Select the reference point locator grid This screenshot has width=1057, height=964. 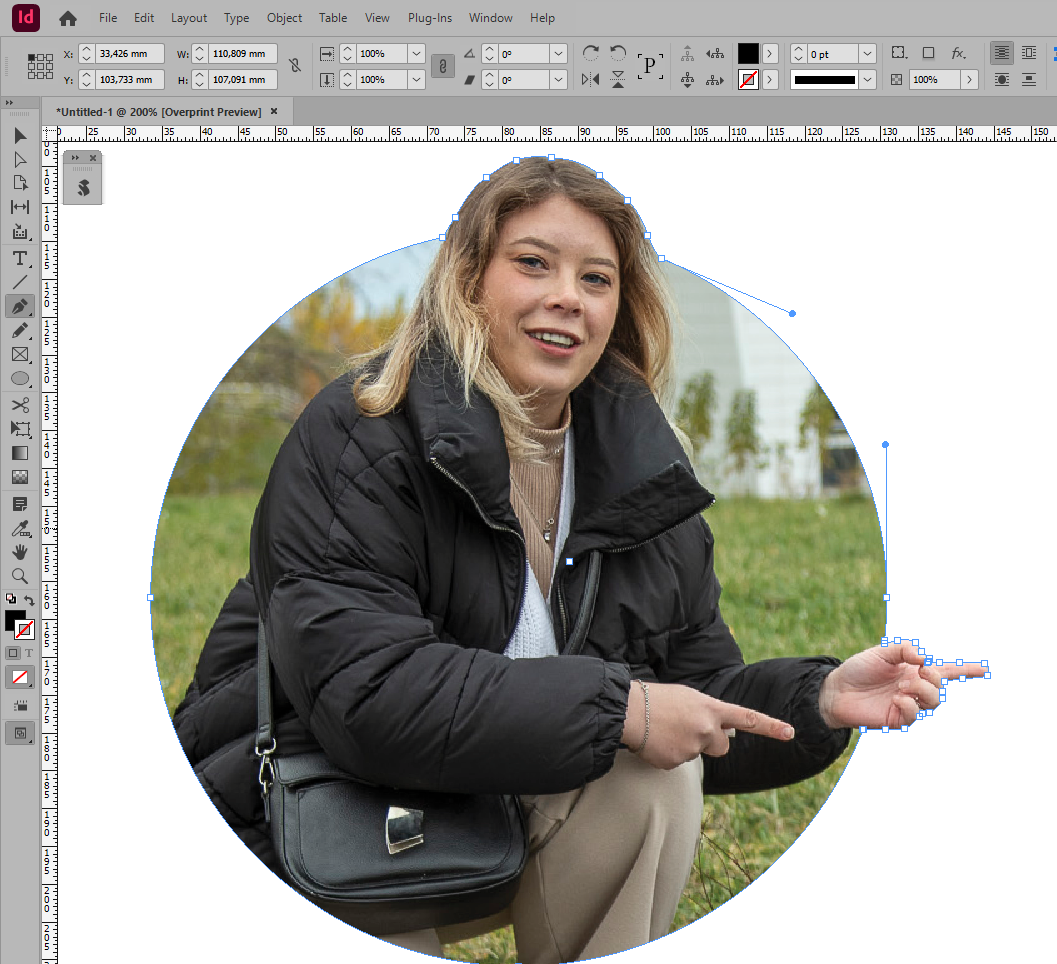click(40, 66)
